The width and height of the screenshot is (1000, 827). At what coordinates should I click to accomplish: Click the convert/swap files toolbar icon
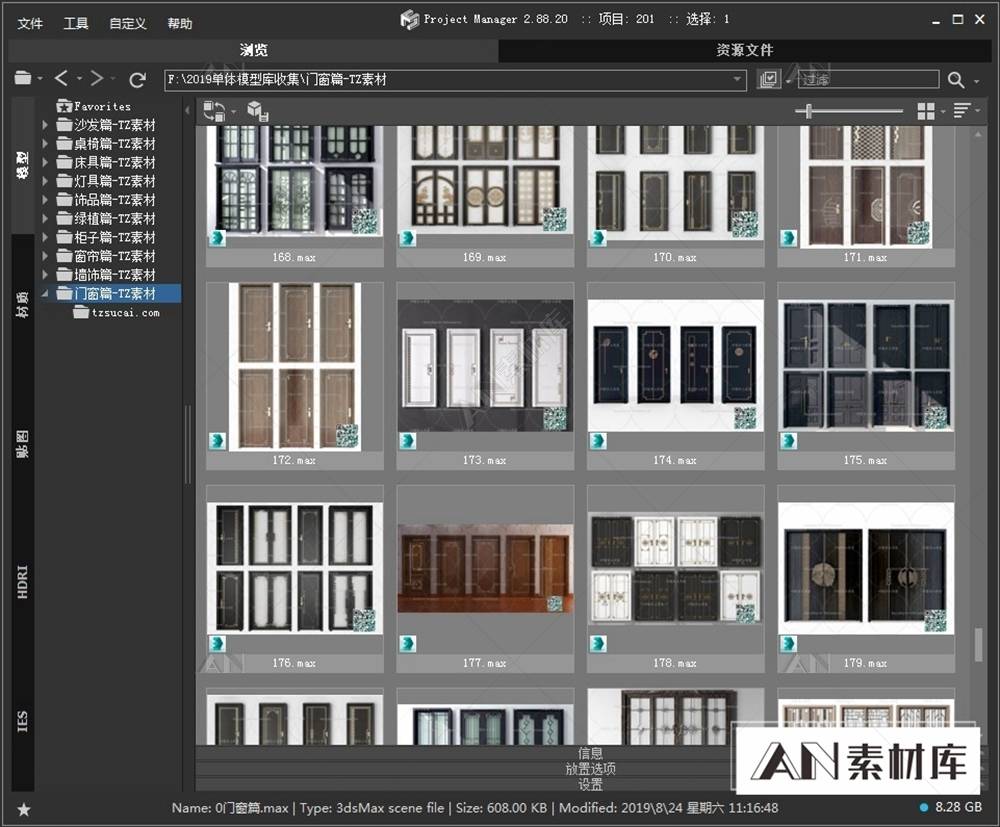click(214, 111)
